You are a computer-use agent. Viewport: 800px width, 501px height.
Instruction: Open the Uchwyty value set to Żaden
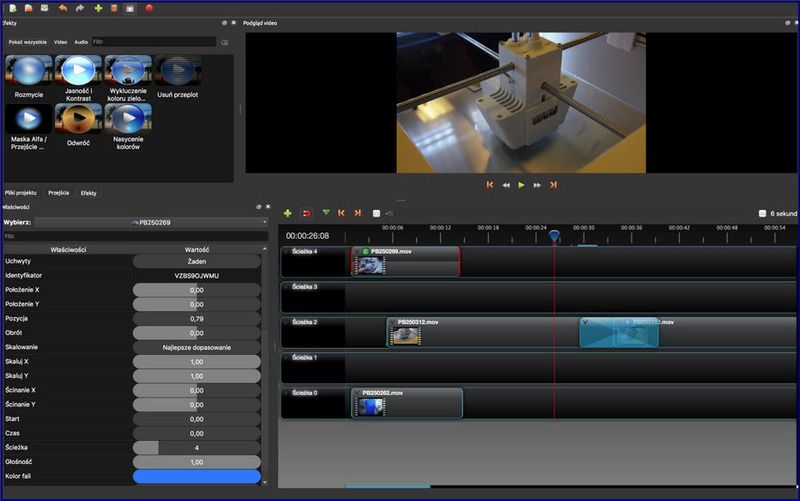coord(197,260)
